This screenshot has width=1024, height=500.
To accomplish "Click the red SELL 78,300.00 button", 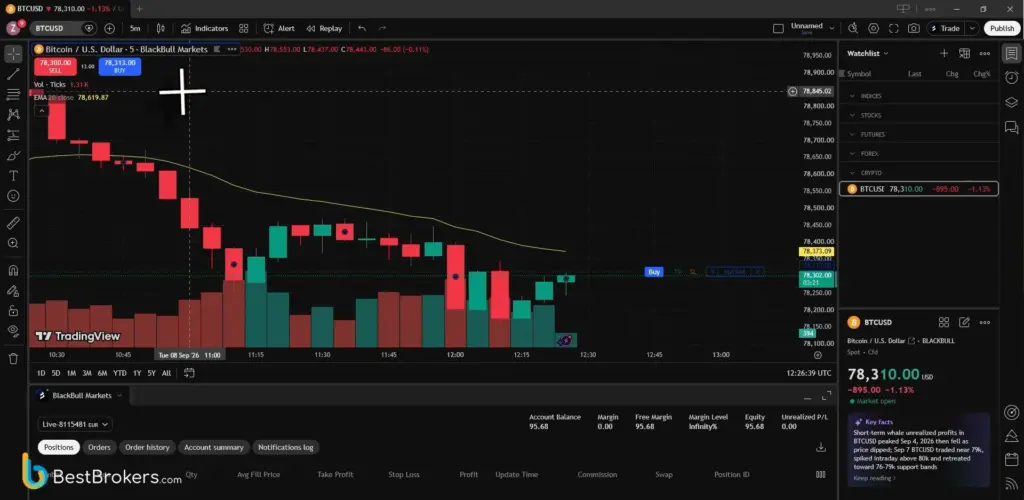I will pos(56,66).
